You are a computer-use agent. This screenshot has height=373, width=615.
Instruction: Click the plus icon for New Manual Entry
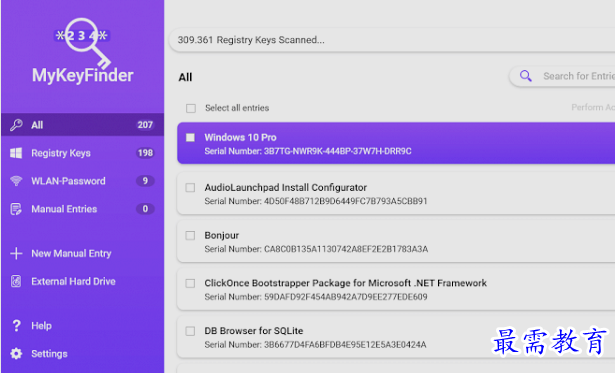coord(16,253)
